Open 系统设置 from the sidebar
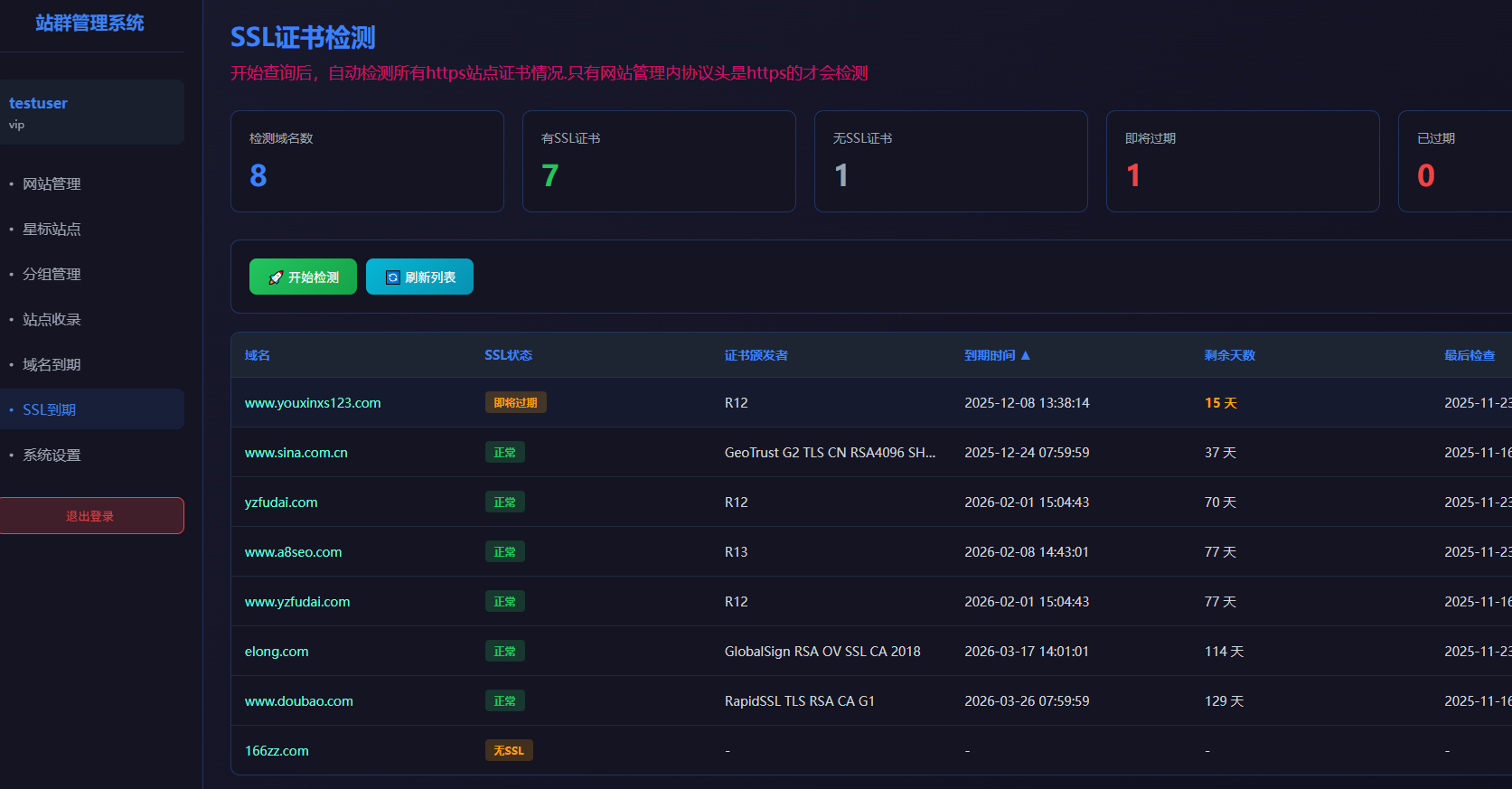 [x=52, y=455]
